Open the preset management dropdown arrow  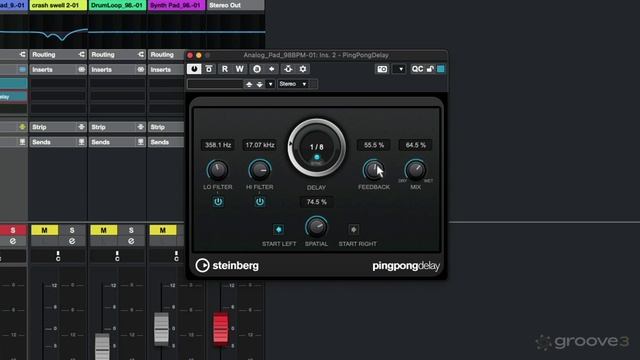click(270, 84)
